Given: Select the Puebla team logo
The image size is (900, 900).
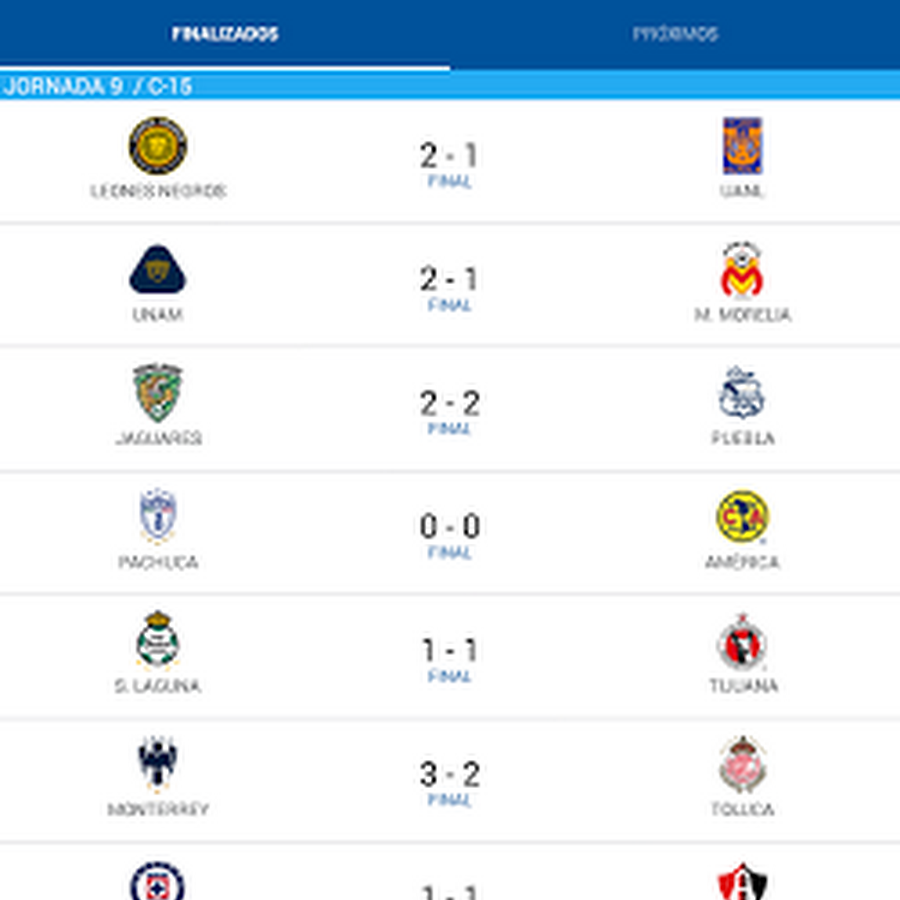Looking at the screenshot, I should [742, 393].
